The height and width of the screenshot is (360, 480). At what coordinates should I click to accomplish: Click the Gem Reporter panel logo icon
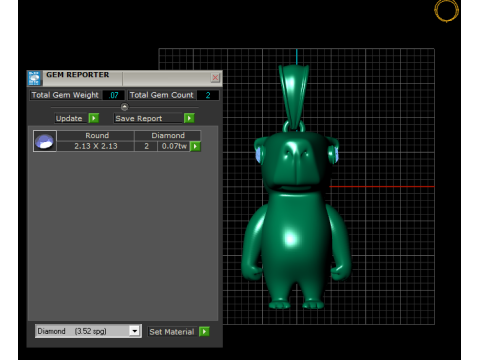coord(34,78)
